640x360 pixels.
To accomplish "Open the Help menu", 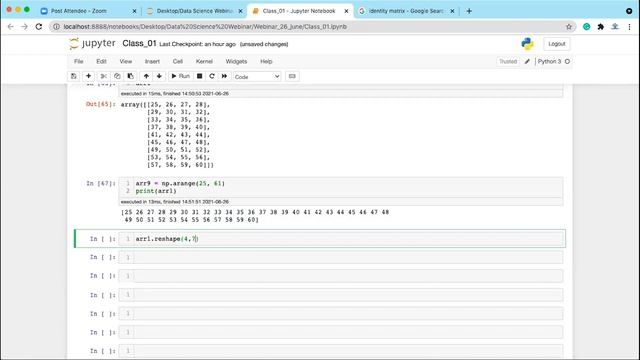I will (x=266, y=62).
